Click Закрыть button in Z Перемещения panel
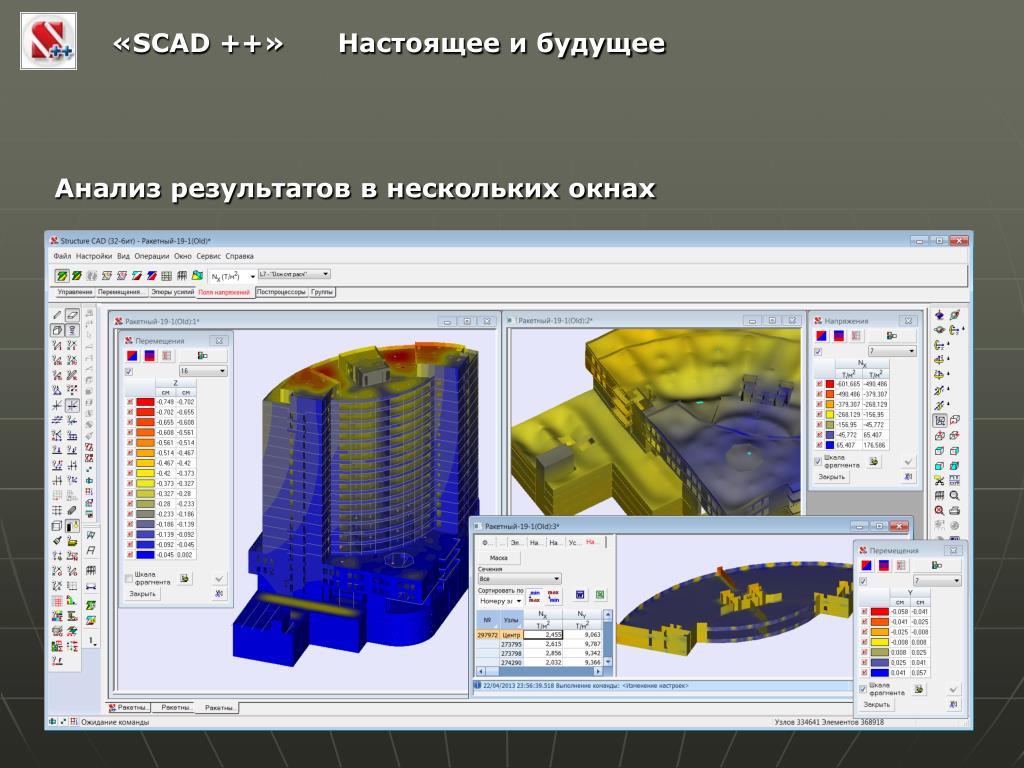1024x768 pixels. pos(142,594)
